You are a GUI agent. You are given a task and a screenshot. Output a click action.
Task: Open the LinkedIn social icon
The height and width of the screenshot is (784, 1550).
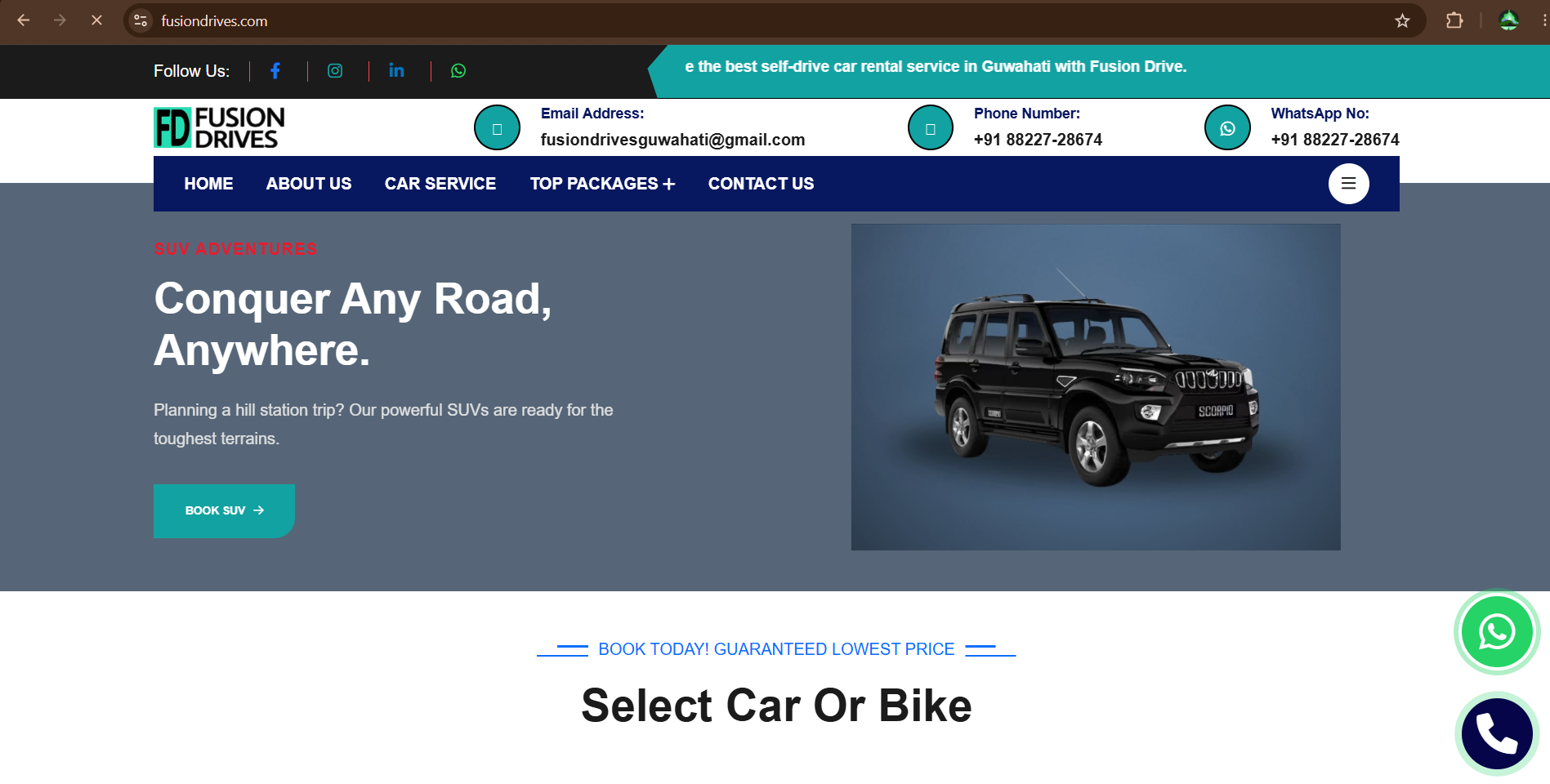click(396, 71)
